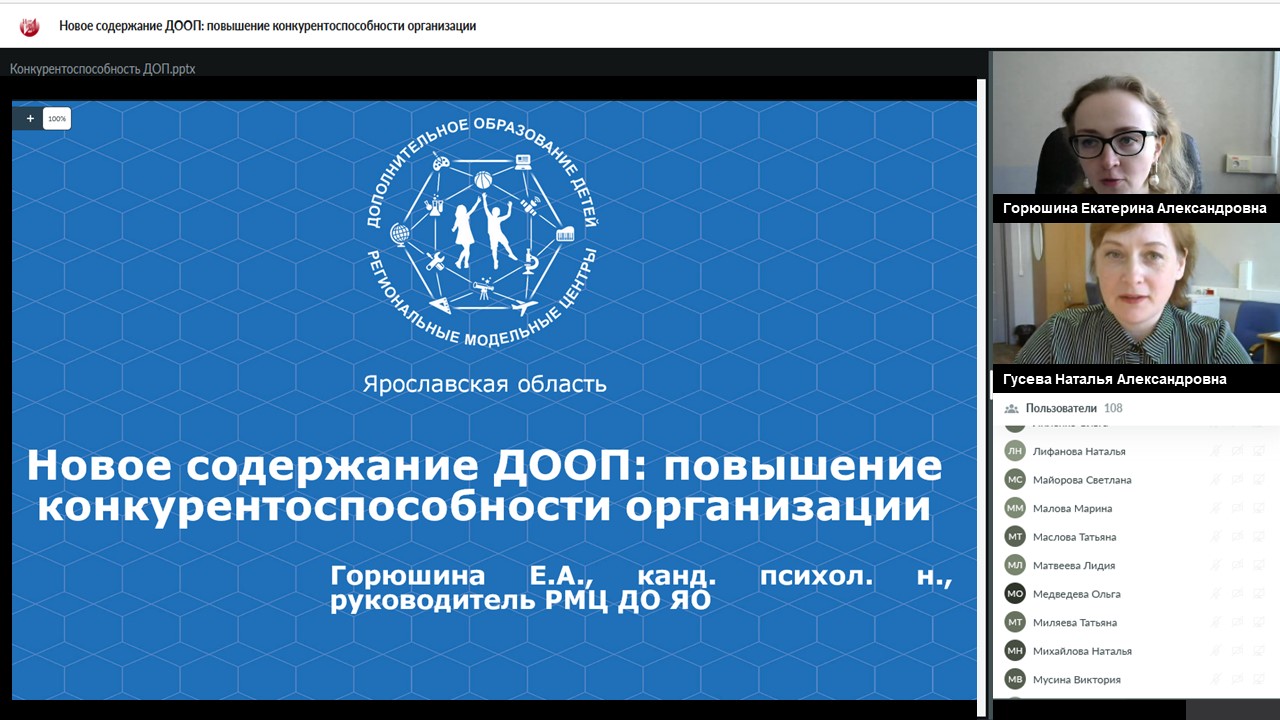Click the Конкурентоспособность ДОП.pptx file name

(x=102, y=69)
